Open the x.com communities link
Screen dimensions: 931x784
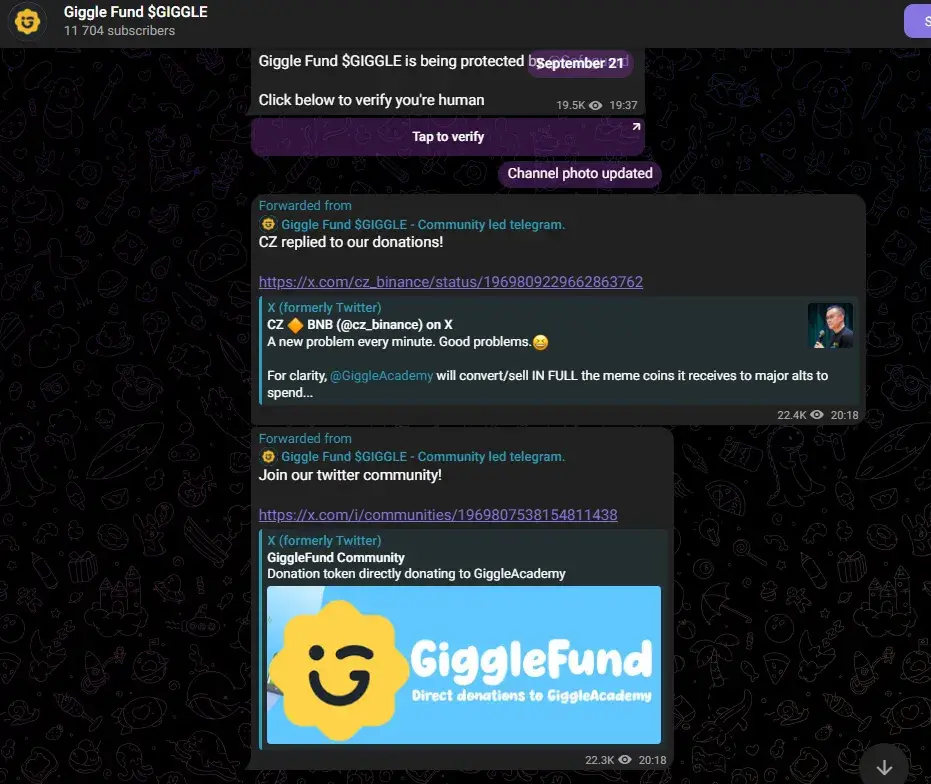[x=438, y=515]
